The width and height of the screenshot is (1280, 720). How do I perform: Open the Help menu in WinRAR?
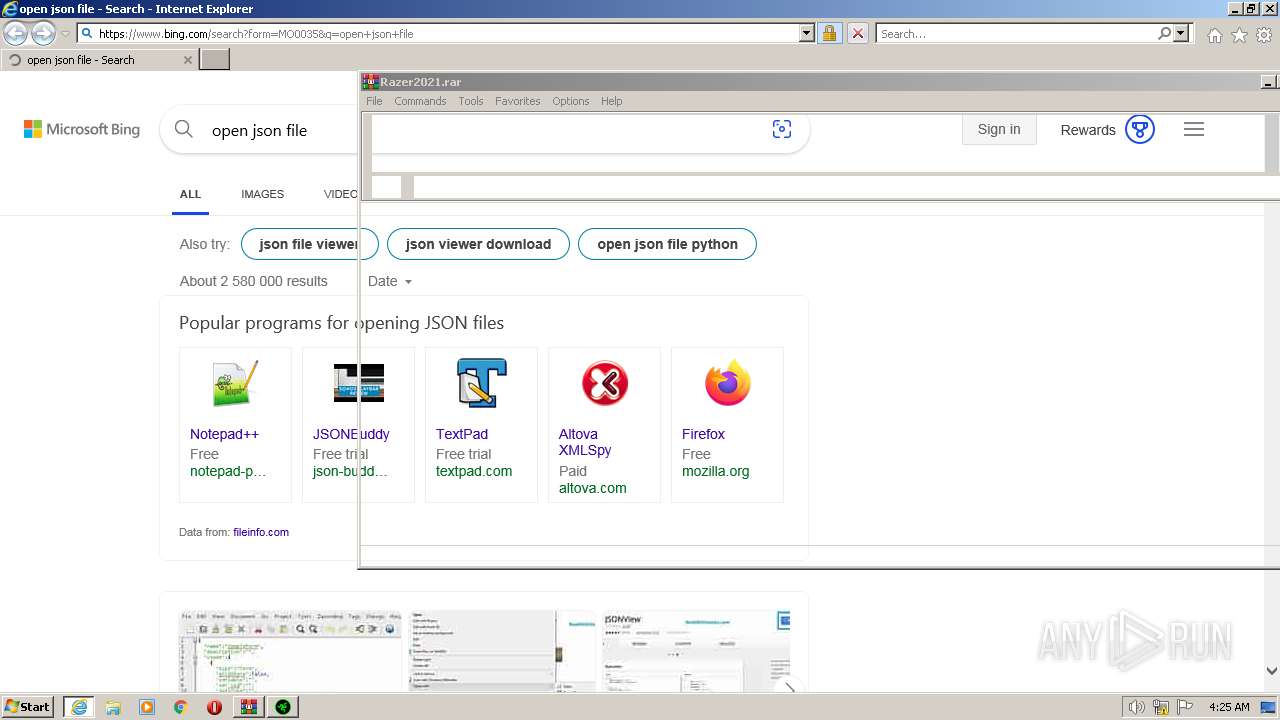[x=612, y=101]
